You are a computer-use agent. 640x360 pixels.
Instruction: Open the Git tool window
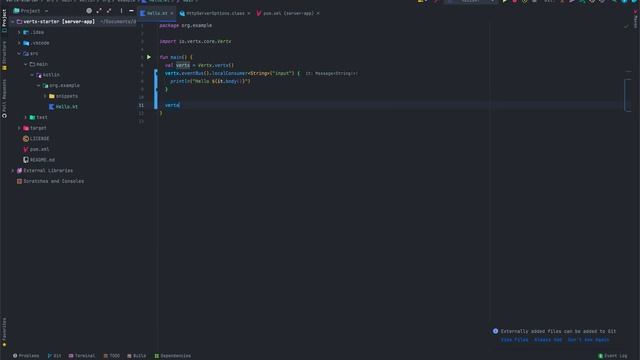point(54,356)
